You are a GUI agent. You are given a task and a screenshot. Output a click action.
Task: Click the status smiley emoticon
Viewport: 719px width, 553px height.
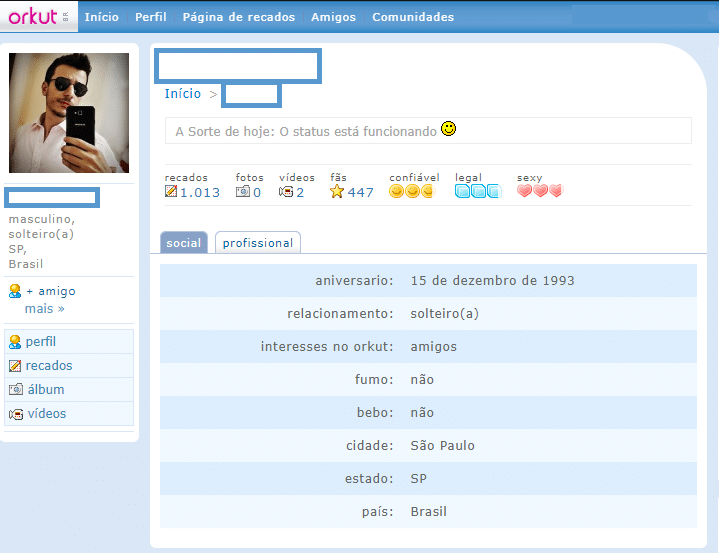tap(449, 129)
